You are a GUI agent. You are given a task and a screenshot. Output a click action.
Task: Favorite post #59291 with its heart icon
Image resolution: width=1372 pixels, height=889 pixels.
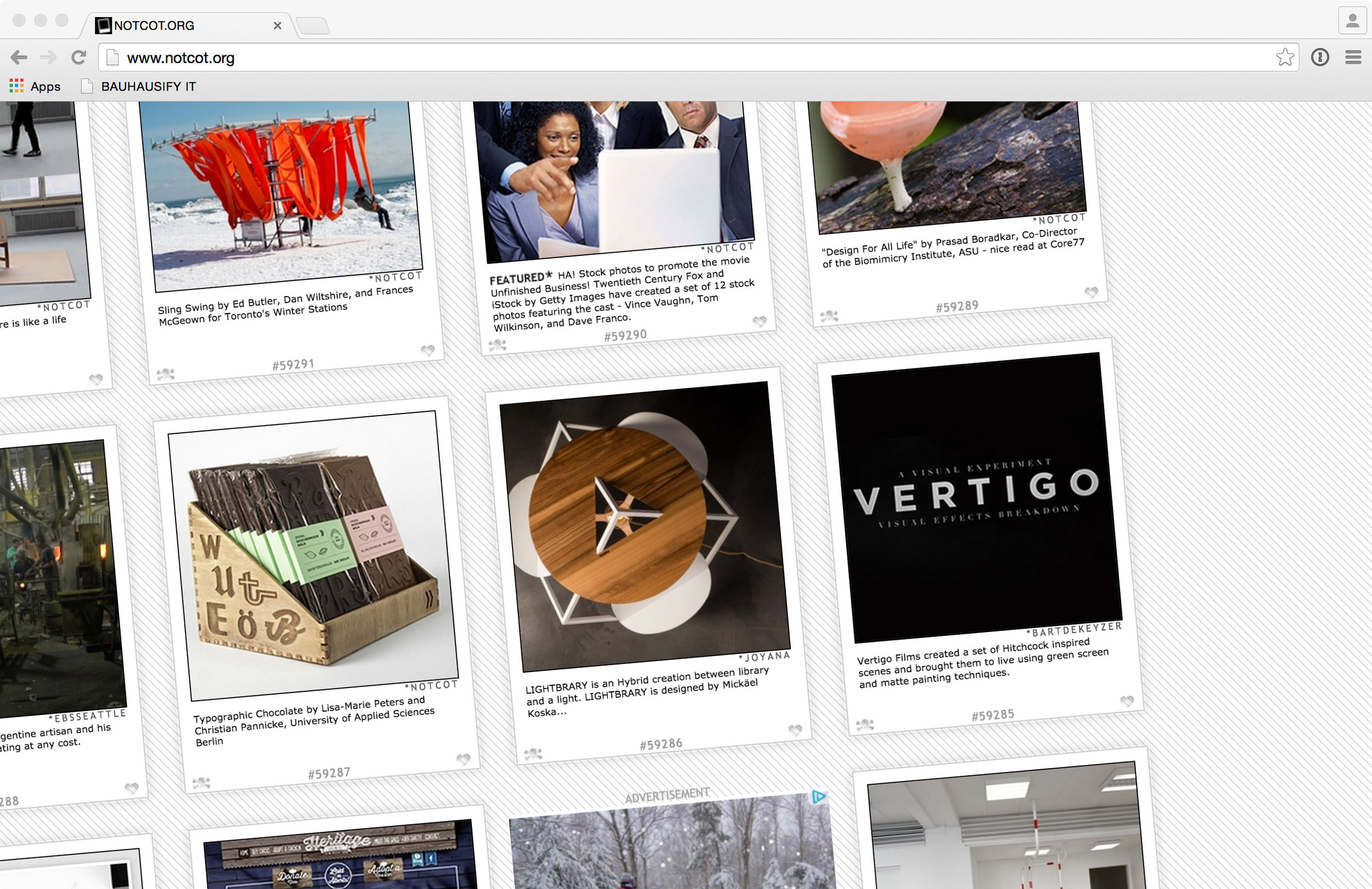[x=427, y=350]
